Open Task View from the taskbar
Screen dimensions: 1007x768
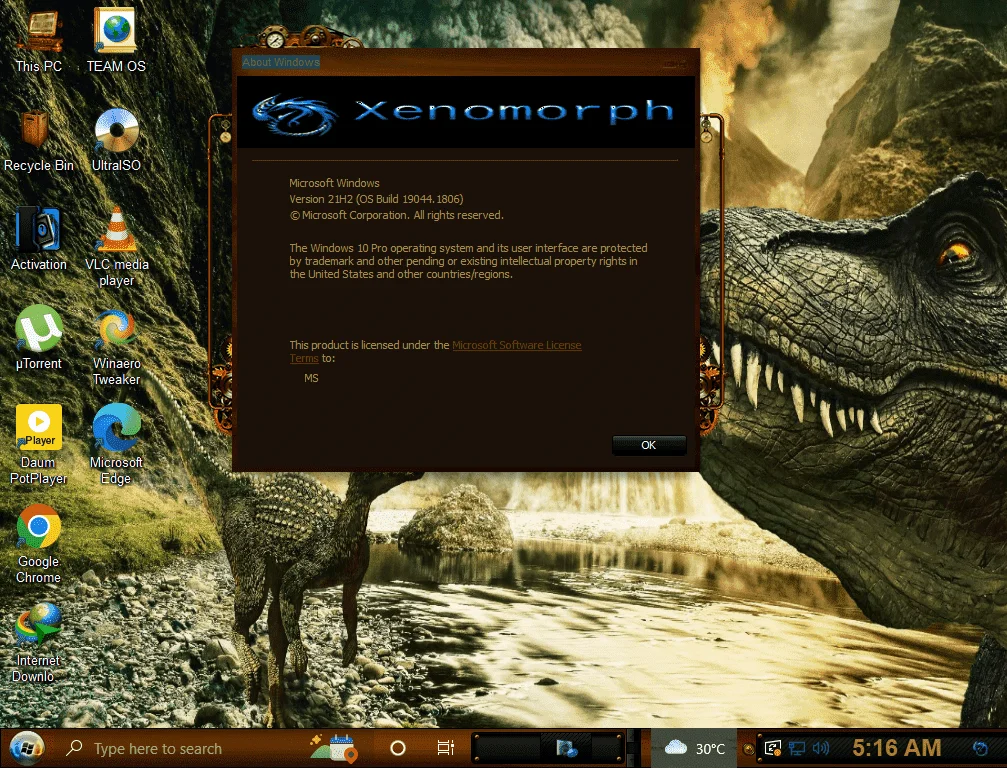tap(446, 748)
